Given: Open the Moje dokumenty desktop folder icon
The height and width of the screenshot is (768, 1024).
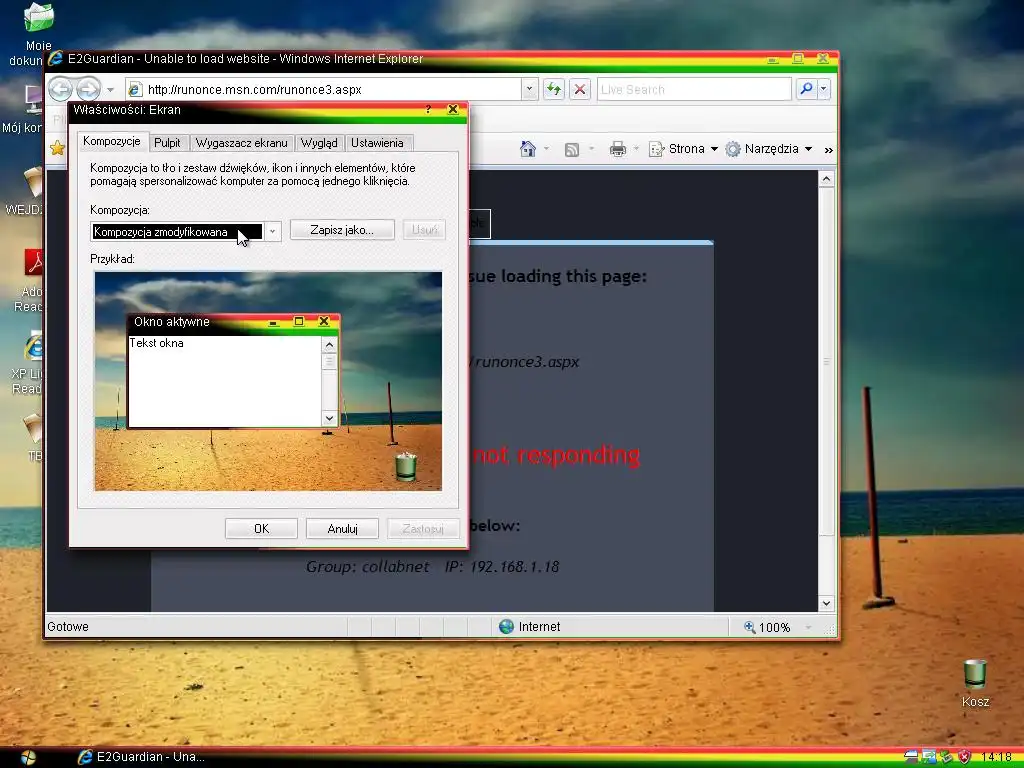Looking at the screenshot, I should [37, 18].
